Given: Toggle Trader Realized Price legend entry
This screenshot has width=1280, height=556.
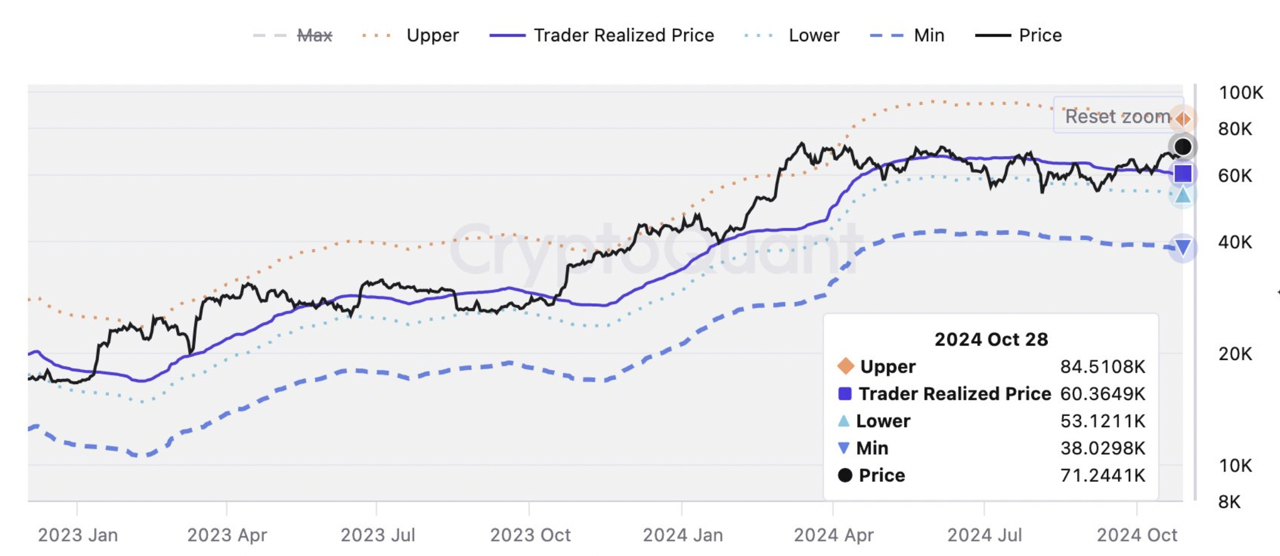Looking at the screenshot, I should (601, 35).
